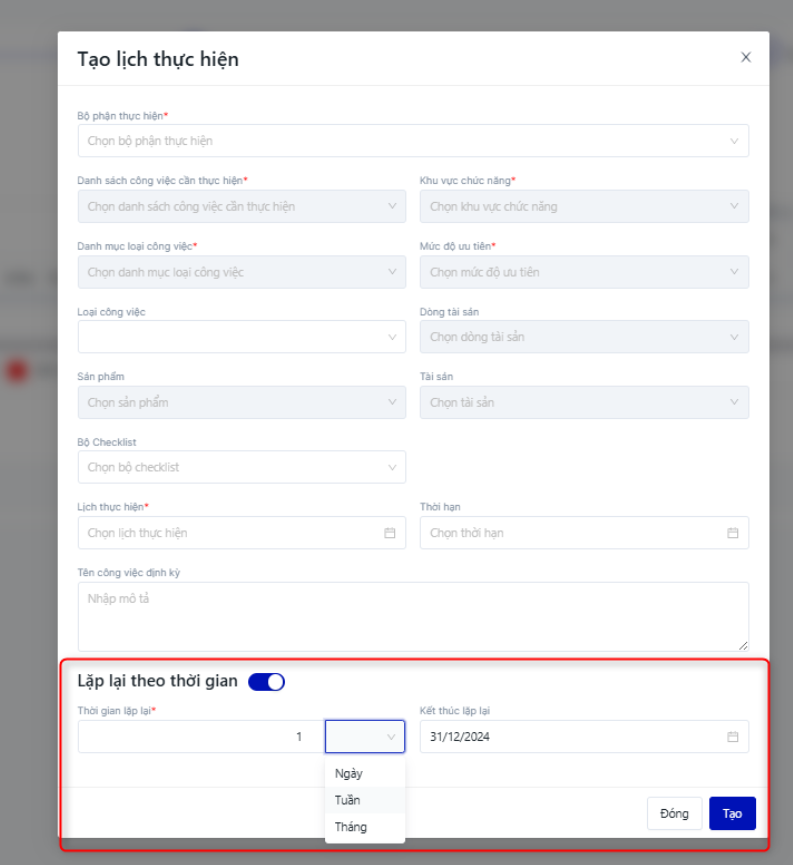This screenshot has height=865, width=793.
Task: Click calendar icon in Kết thúc lặp lại field
Action: (x=733, y=737)
